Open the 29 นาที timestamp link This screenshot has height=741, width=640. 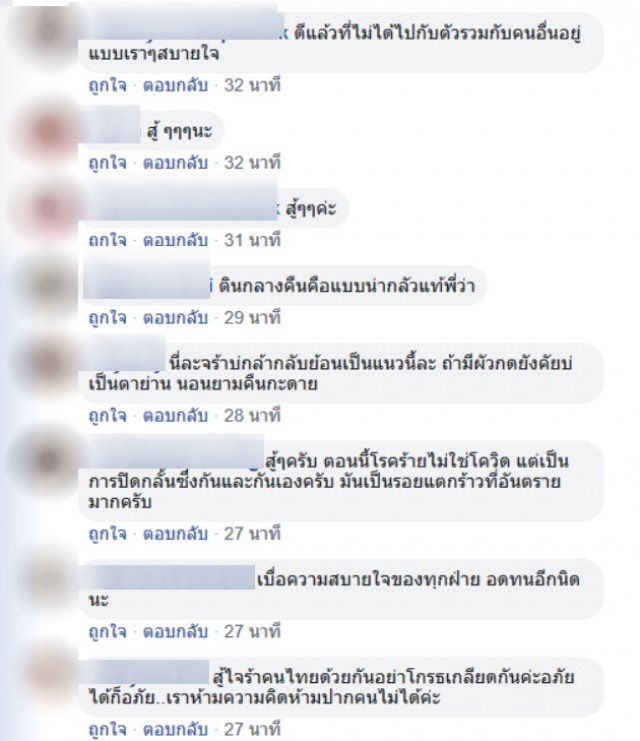(x=252, y=318)
